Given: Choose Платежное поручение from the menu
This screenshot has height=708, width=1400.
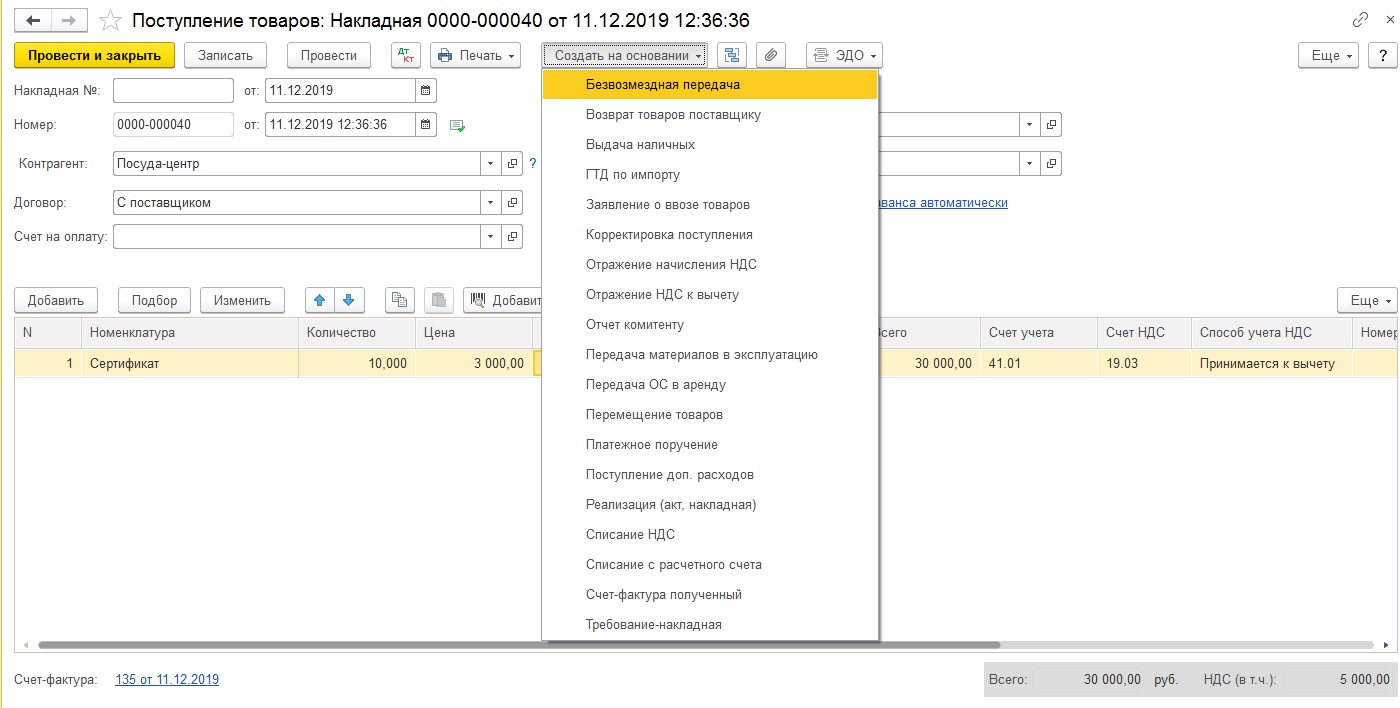Looking at the screenshot, I should 651,445.
